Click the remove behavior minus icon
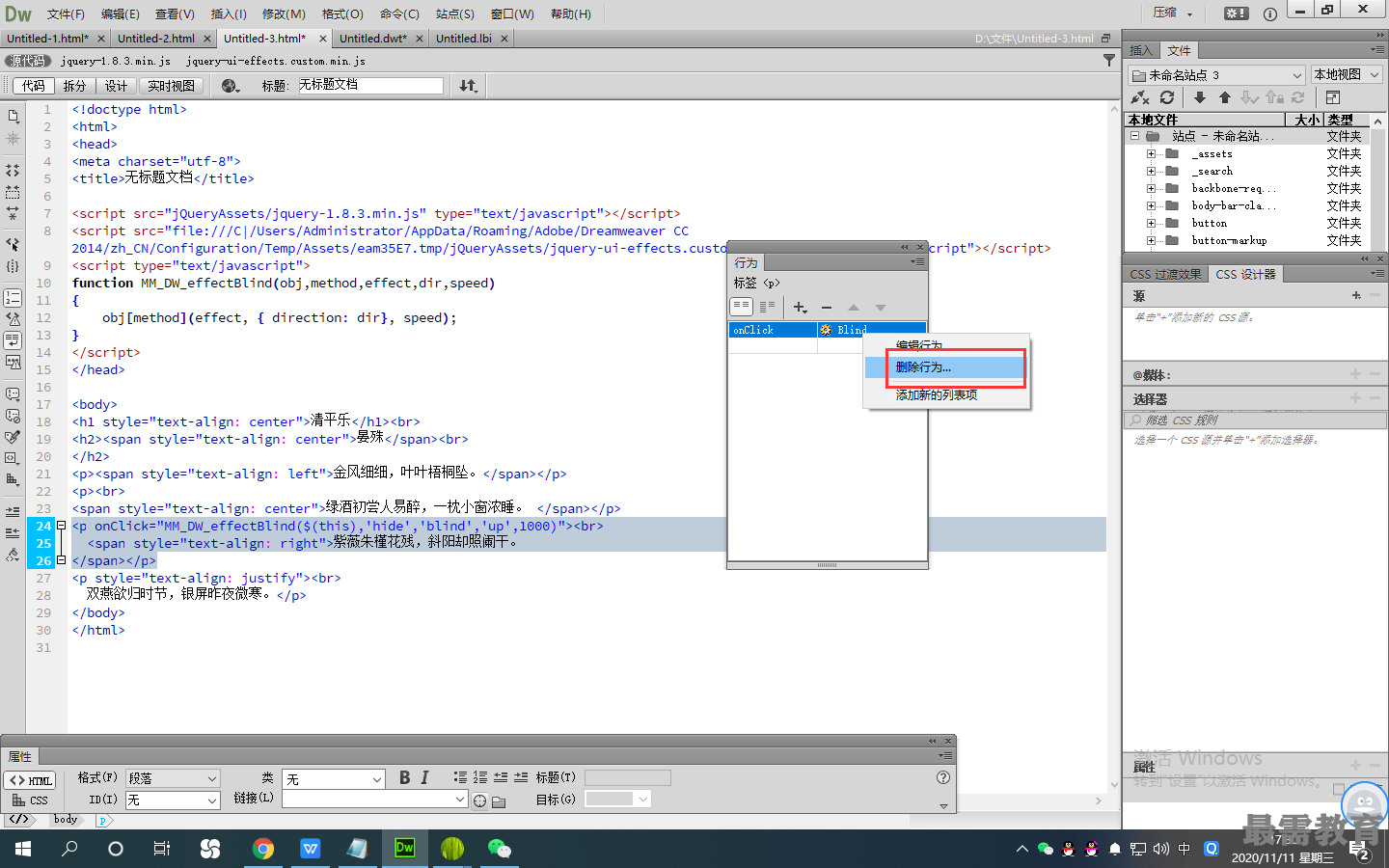 tap(827, 308)
